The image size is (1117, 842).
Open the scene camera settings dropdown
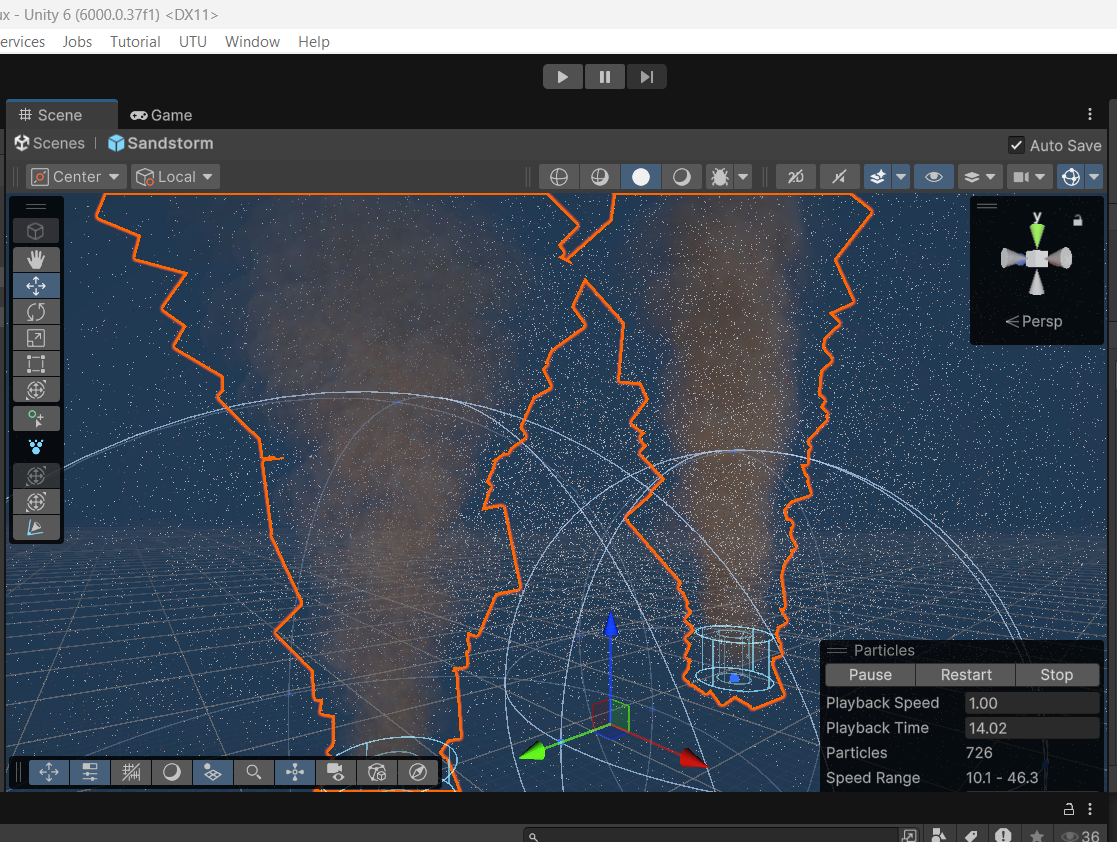point(1029,177)
